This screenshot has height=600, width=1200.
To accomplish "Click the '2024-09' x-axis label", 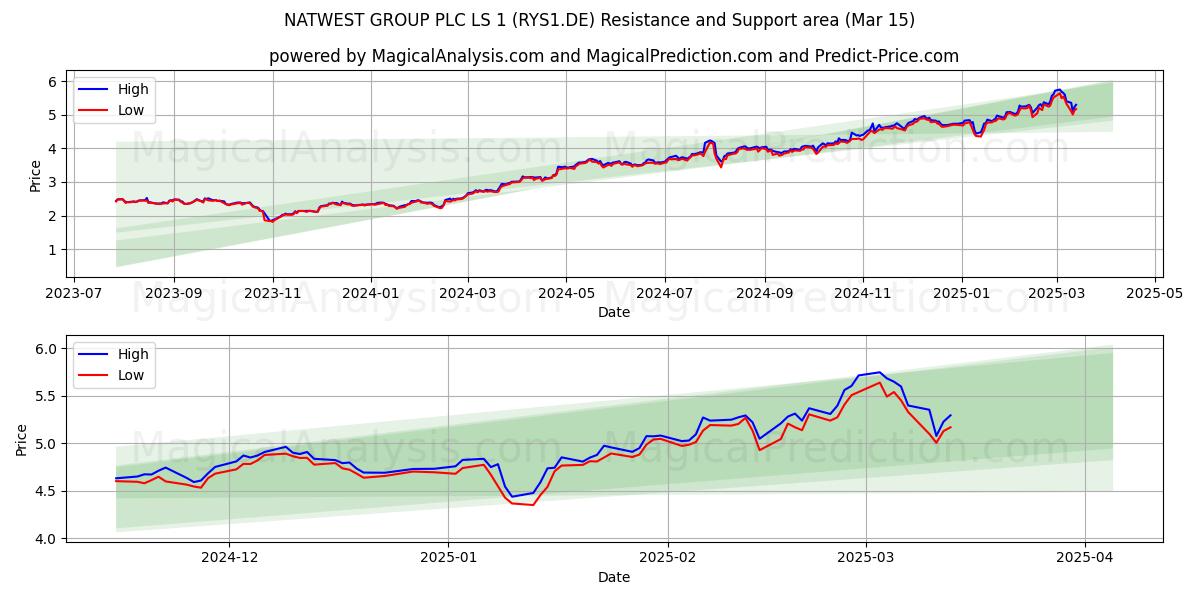I will point(764,295).
